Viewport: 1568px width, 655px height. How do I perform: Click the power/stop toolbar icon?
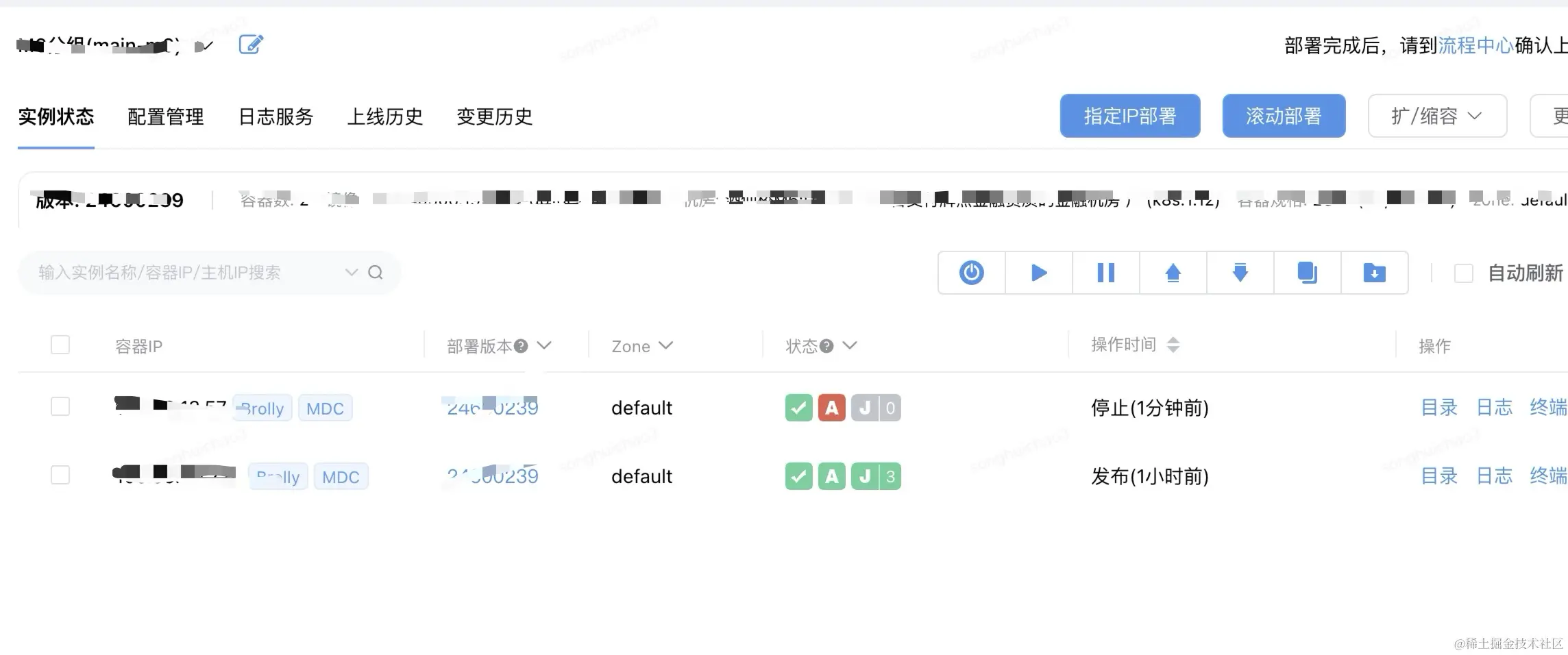971,273
